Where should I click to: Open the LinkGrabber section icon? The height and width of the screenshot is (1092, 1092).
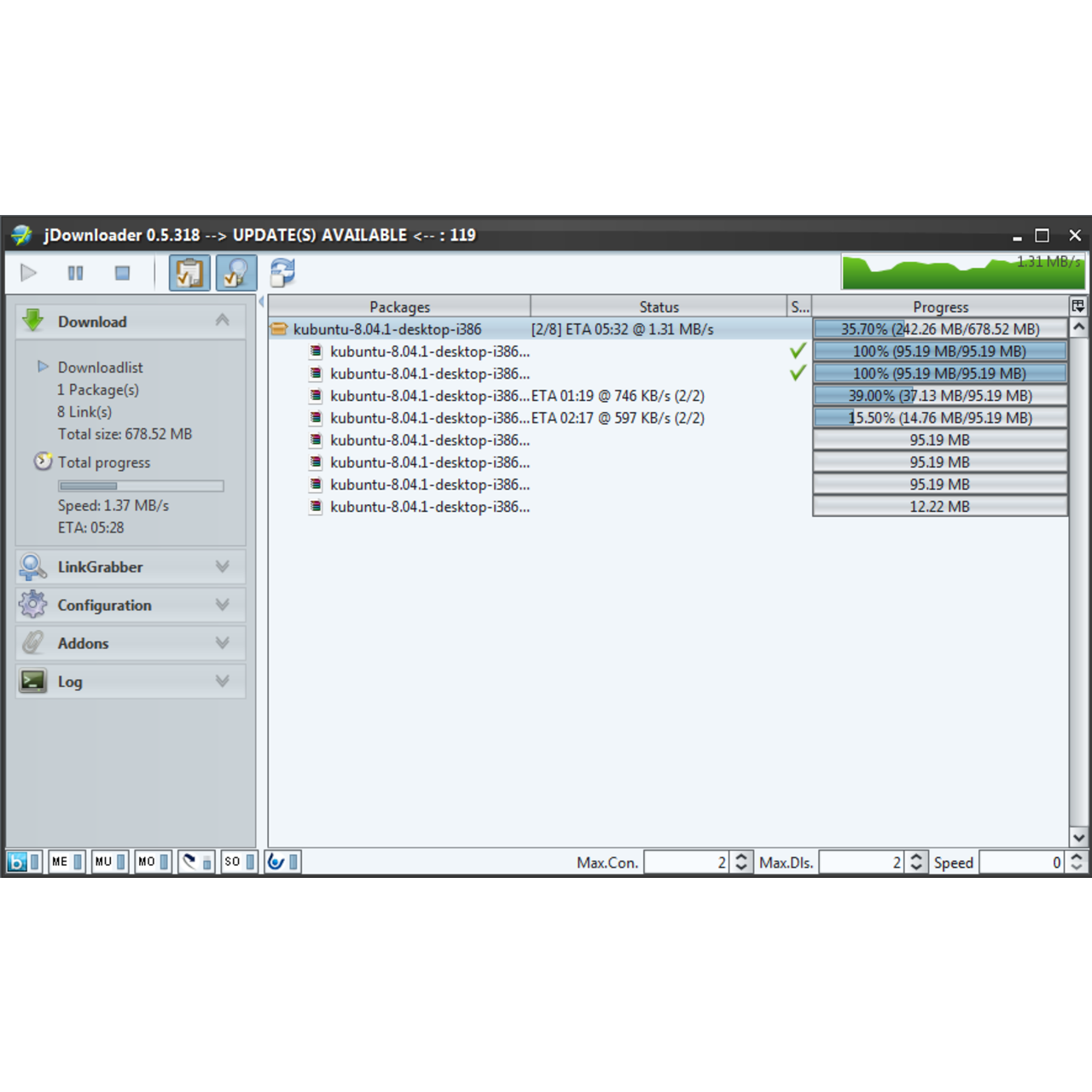click(32, 566)
